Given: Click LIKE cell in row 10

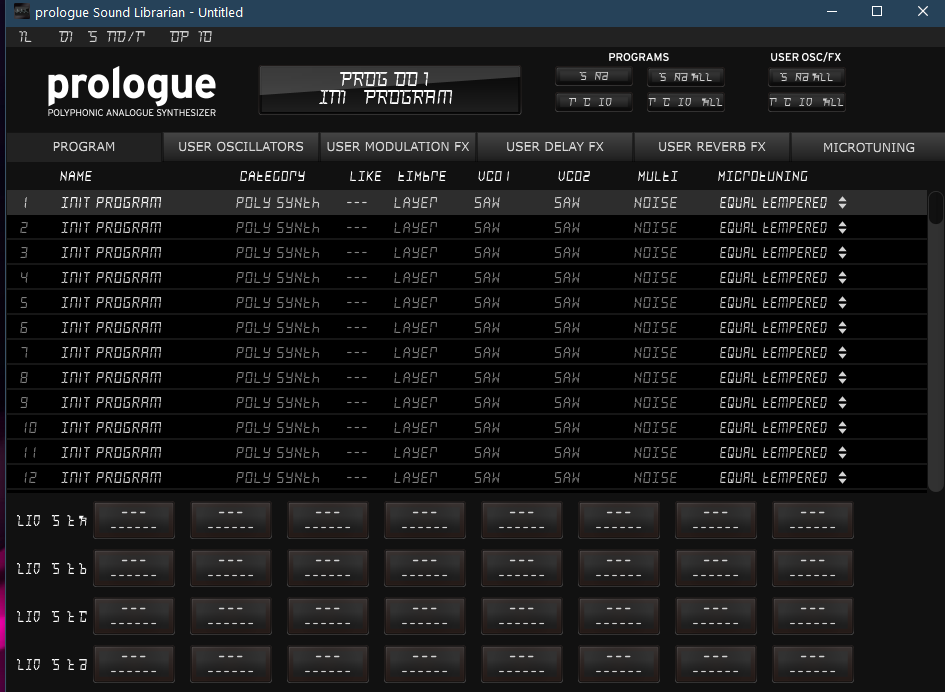Looking at the screenshot, I should click(x=357, y=427).
